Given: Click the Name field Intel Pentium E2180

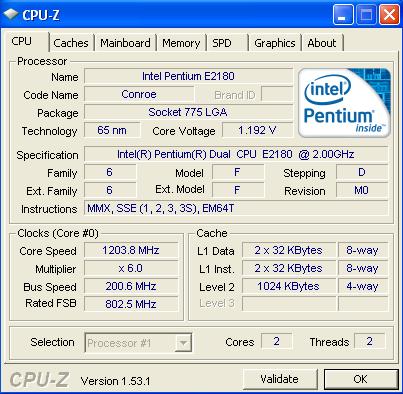Looking at the screenshot, I should pyautogui.click(x=188, y=76).
